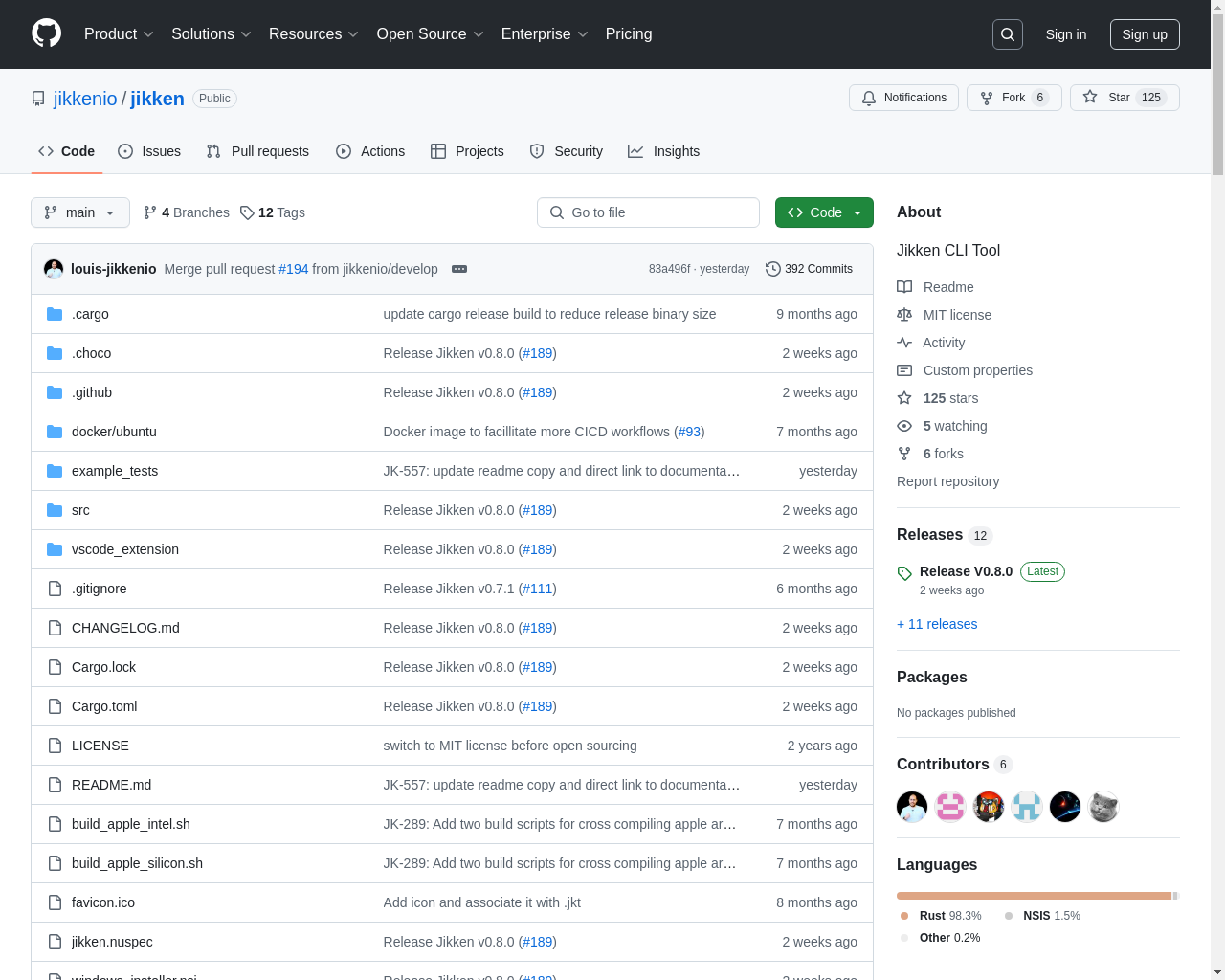Open the first contributor avatar

pos(912,807)
